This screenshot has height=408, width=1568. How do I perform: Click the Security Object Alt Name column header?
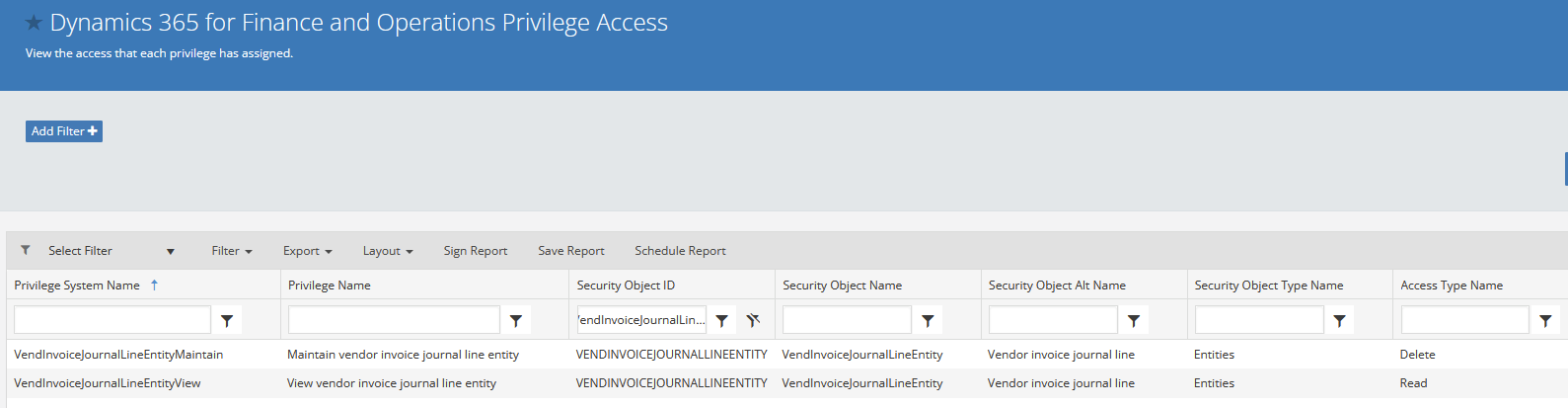pyautogui.click(x=1057, y=286)
